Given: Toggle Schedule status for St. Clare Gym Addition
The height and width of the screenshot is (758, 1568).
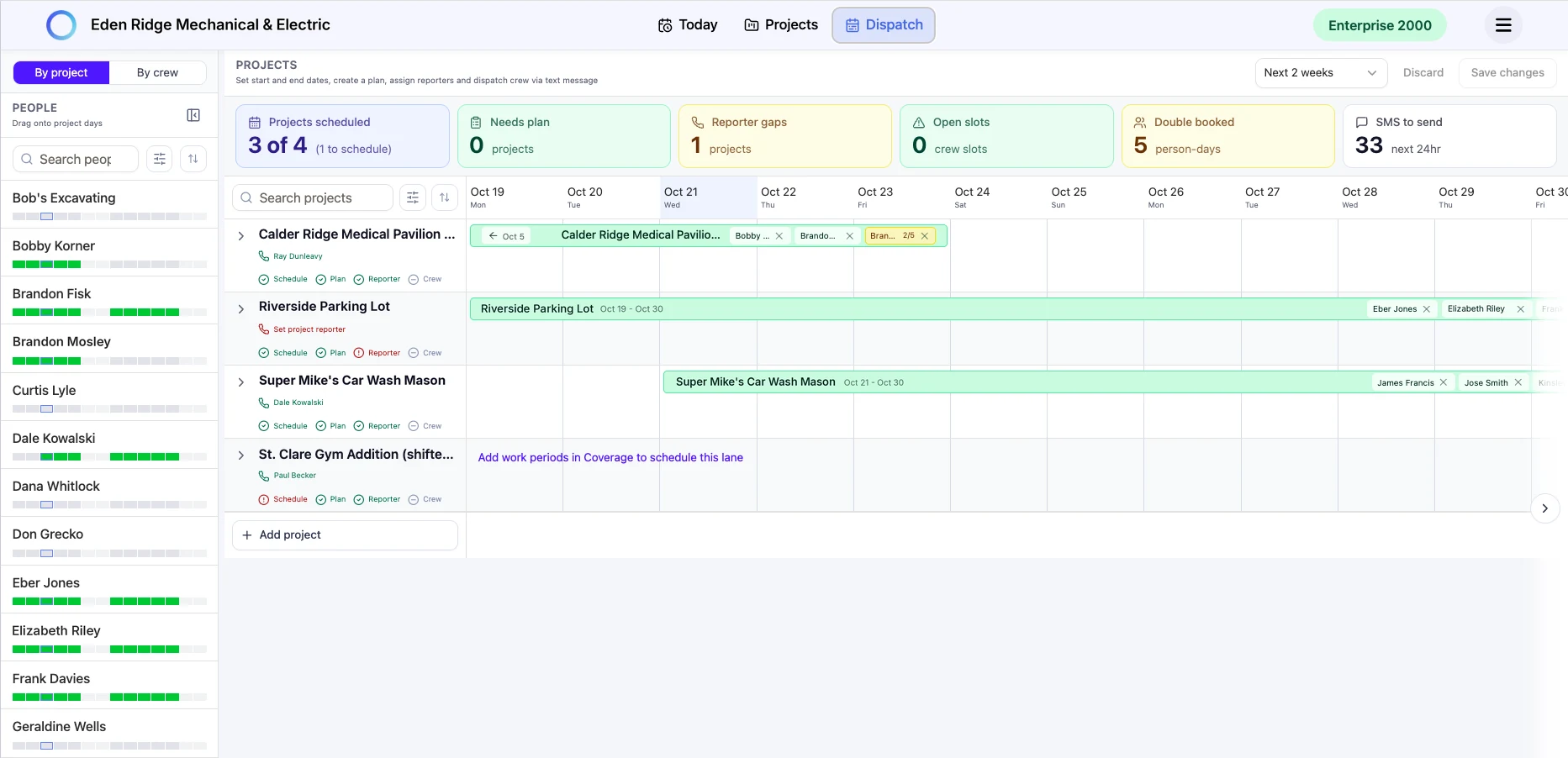Looking at the screenshot, I should point(283,499).
